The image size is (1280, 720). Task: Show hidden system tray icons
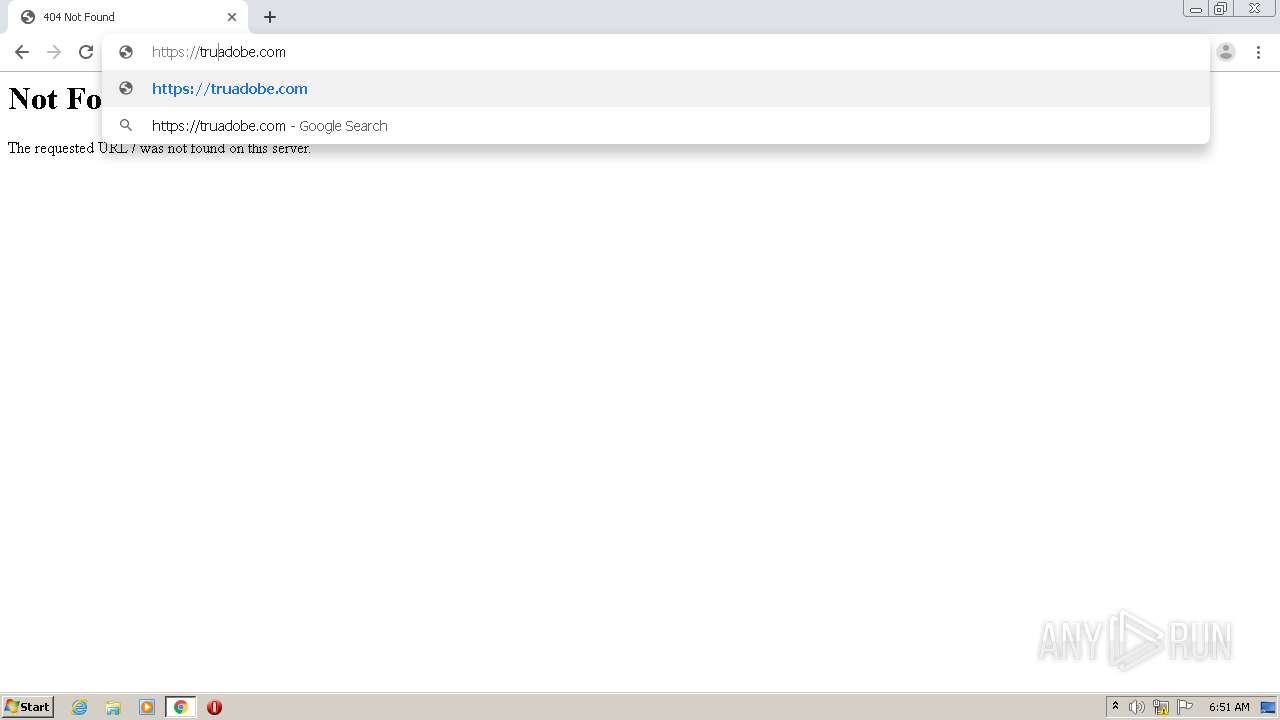1115,707
